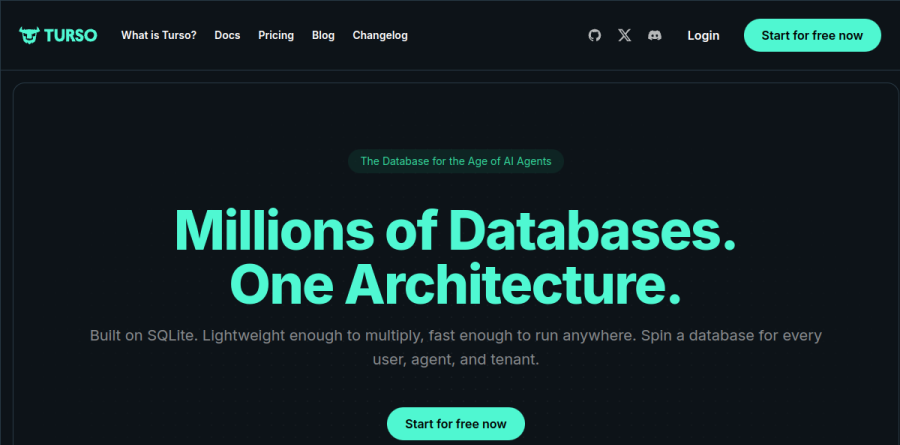Click the header 'Start for free now' button
The image size is (900, 445).
pos(812,35)
